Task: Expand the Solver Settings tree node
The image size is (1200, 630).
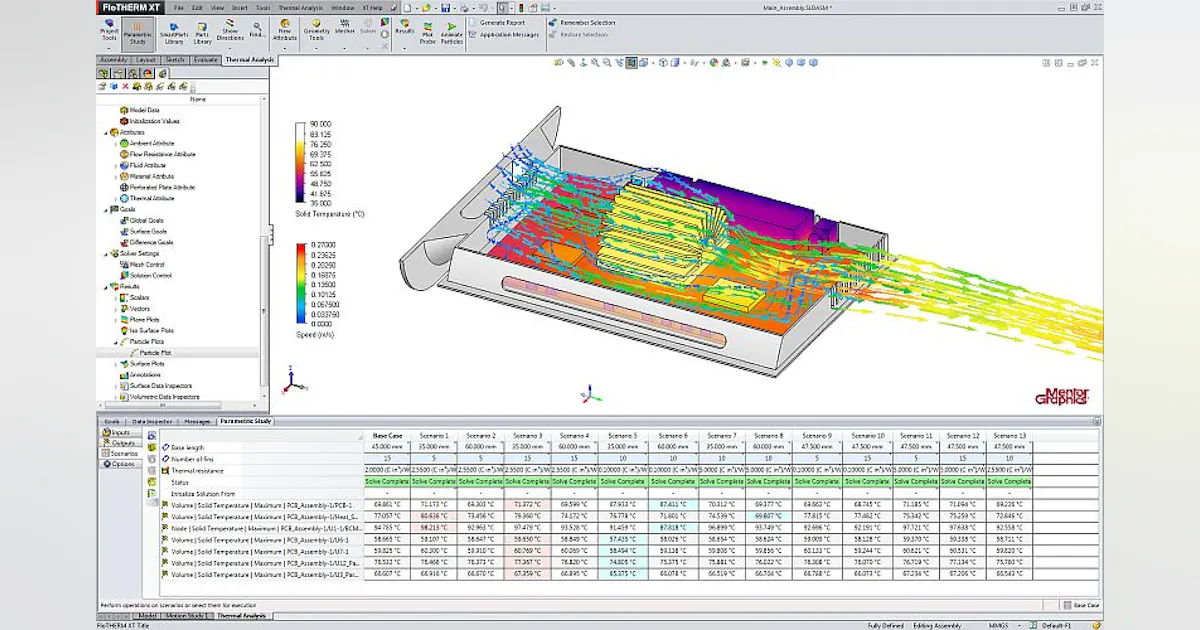Action: [104, 253]
